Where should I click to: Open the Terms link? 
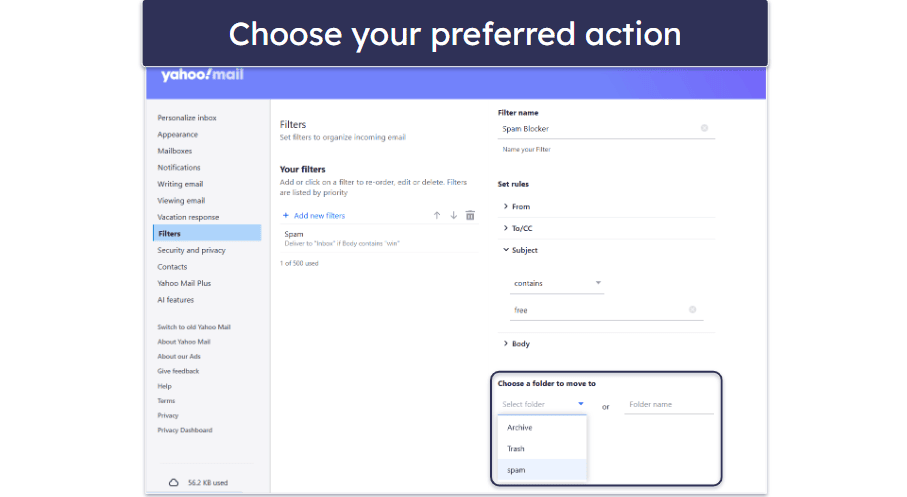coord(166,401)
